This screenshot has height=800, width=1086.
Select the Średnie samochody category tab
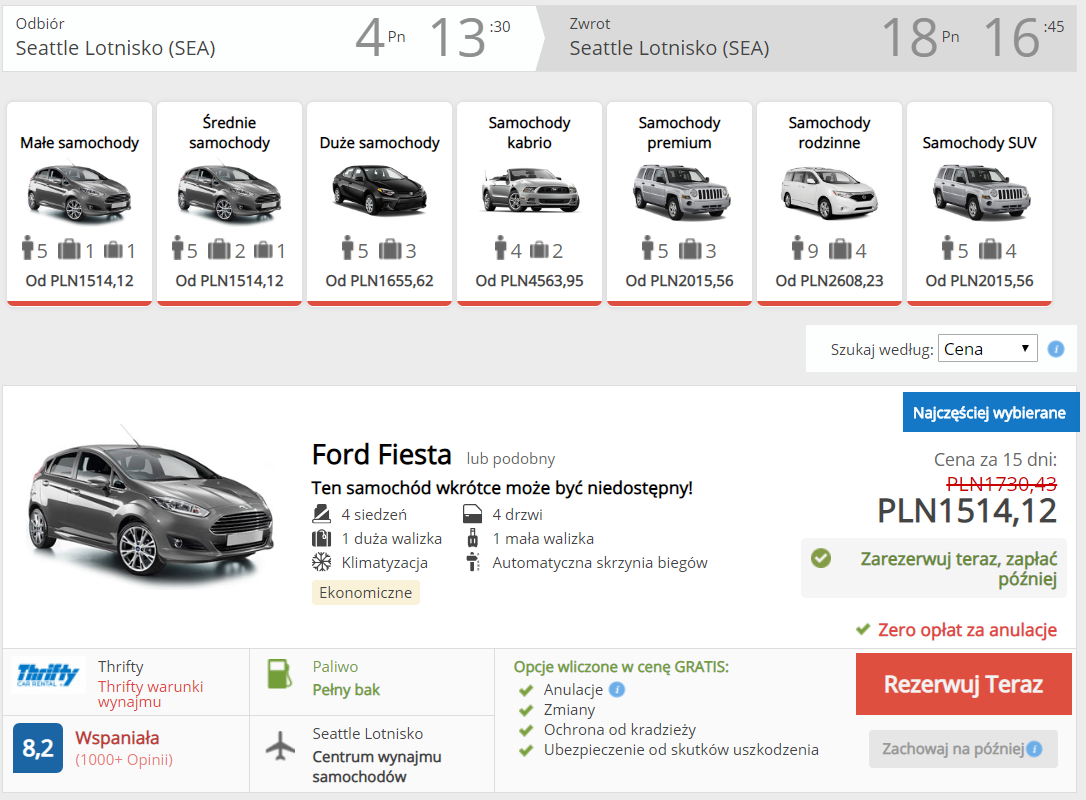[229, 204]
